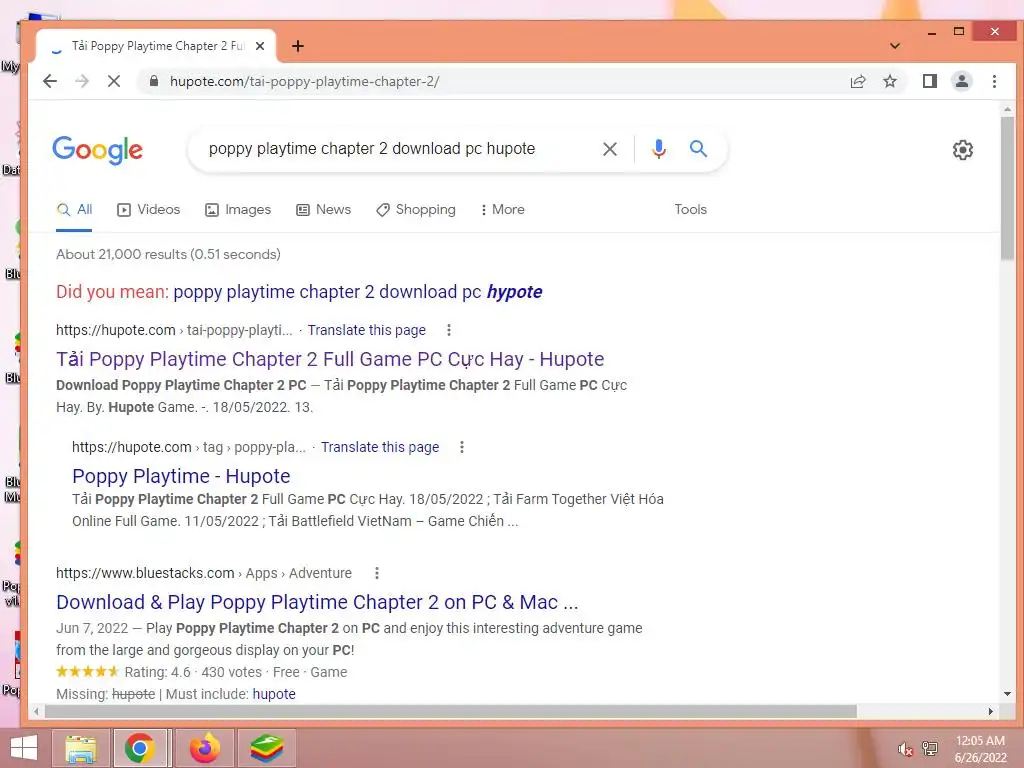Open options for hupote tag result

coord(462,447)
